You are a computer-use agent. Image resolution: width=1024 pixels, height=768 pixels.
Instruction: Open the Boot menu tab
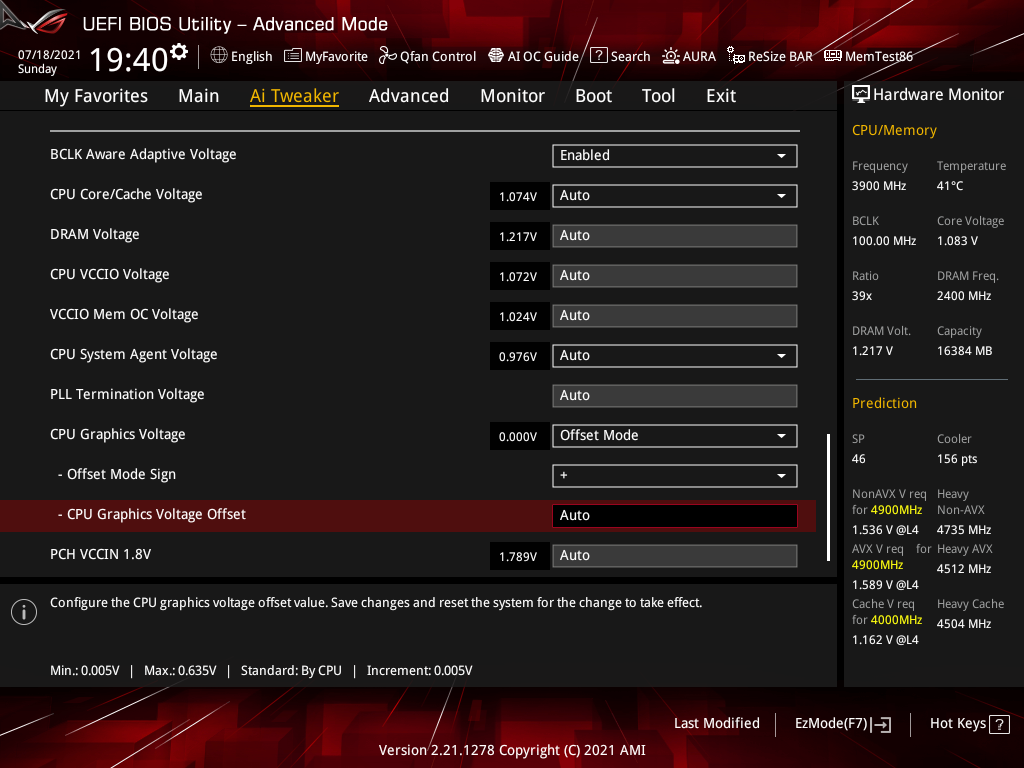[593, 95]
